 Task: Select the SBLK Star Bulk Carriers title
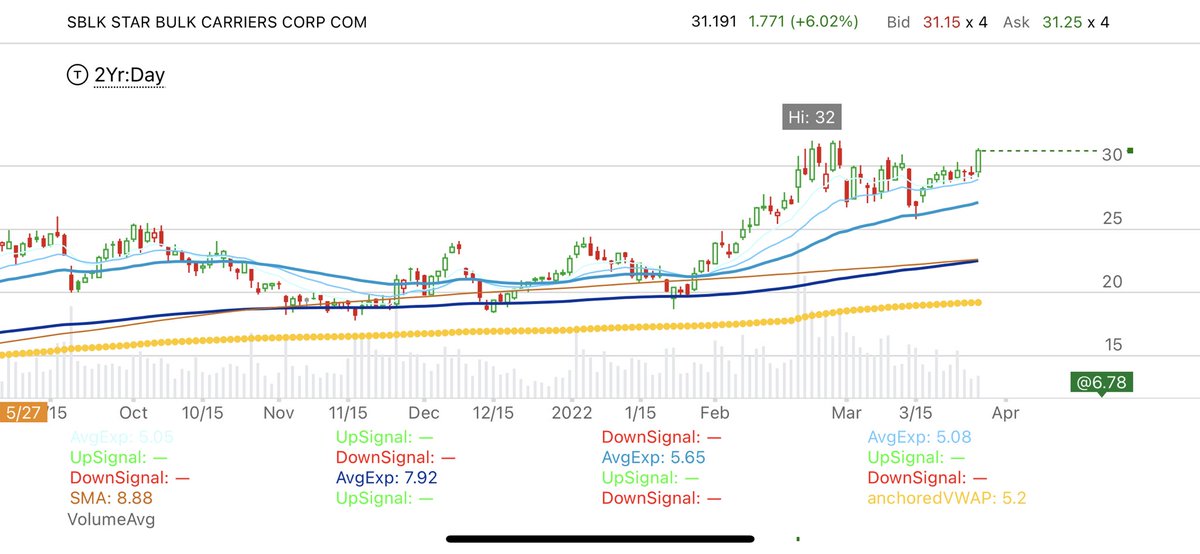[x=216, y=21]
